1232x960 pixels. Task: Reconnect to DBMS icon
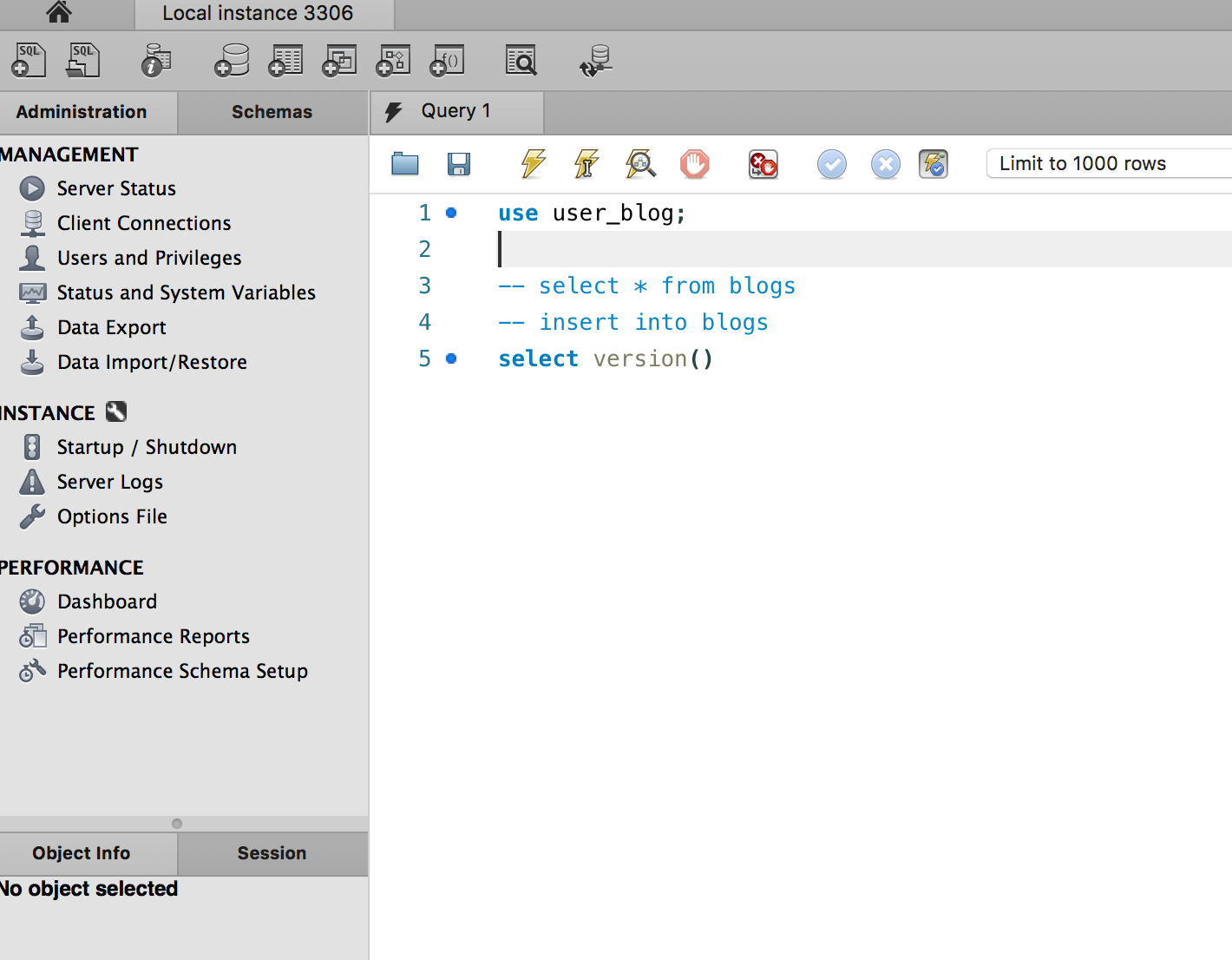coord(596,61)
